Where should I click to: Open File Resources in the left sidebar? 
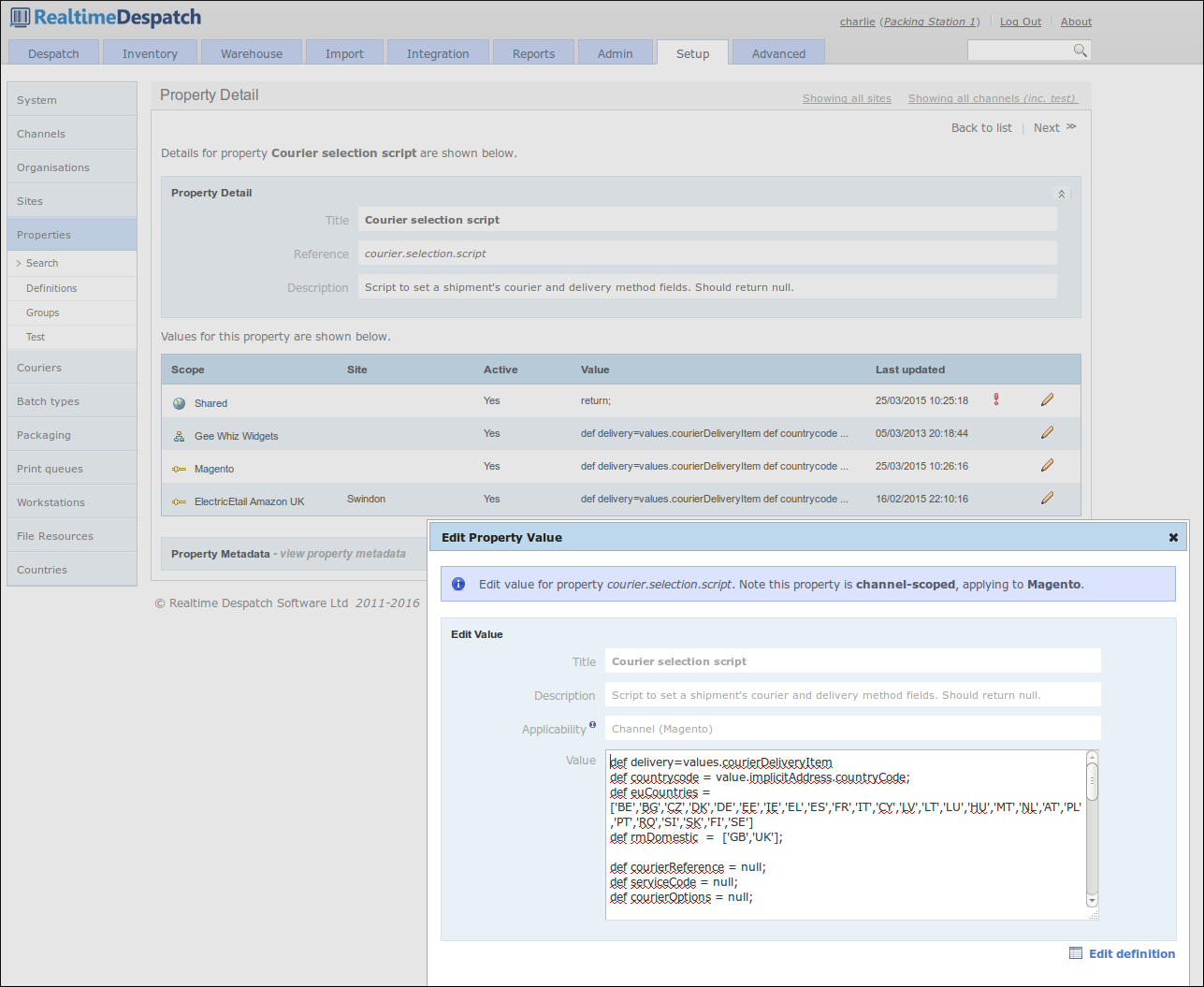click(x=72, y=536)
